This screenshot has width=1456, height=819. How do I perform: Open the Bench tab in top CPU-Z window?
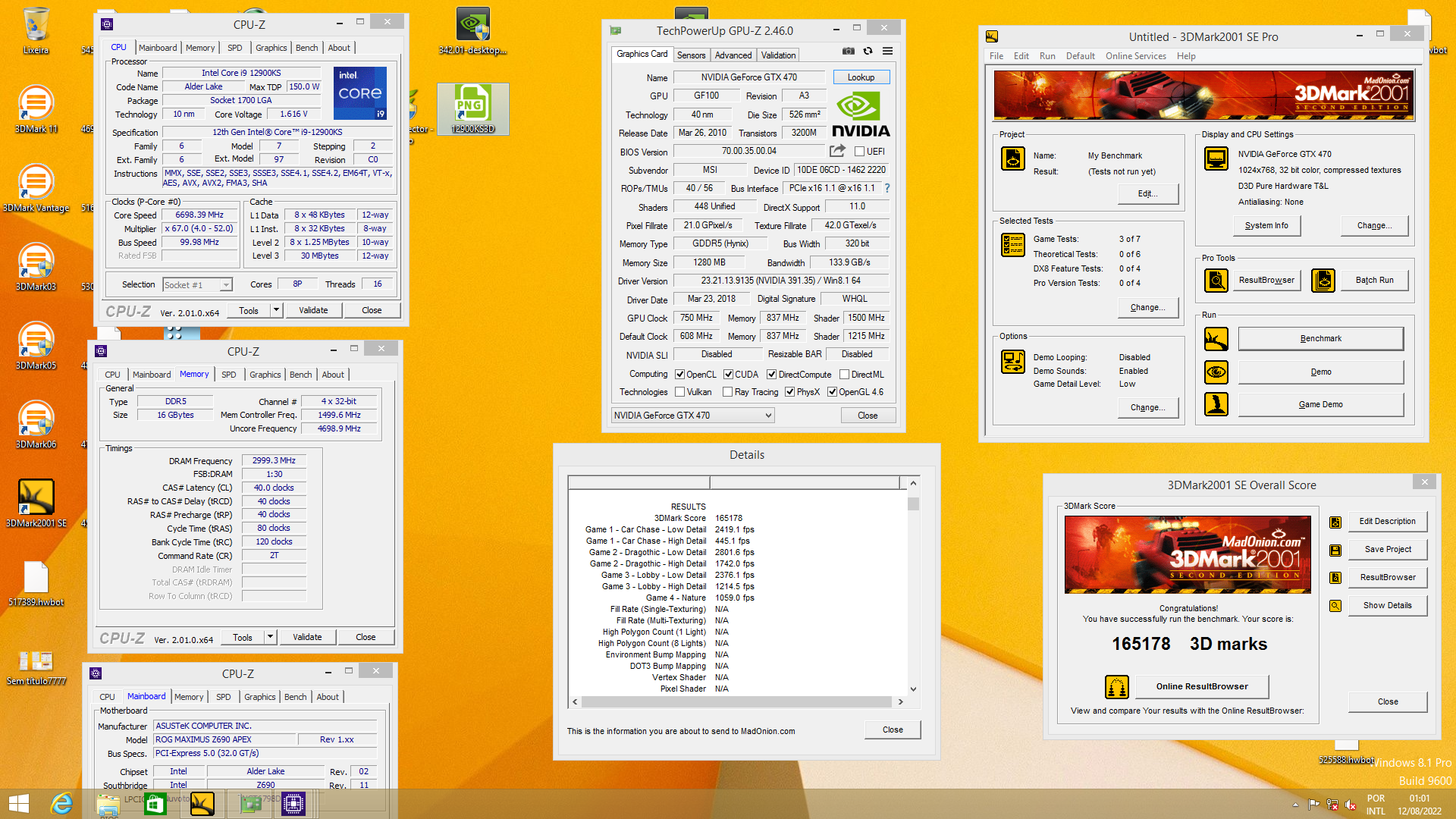[x=306, y=48]
